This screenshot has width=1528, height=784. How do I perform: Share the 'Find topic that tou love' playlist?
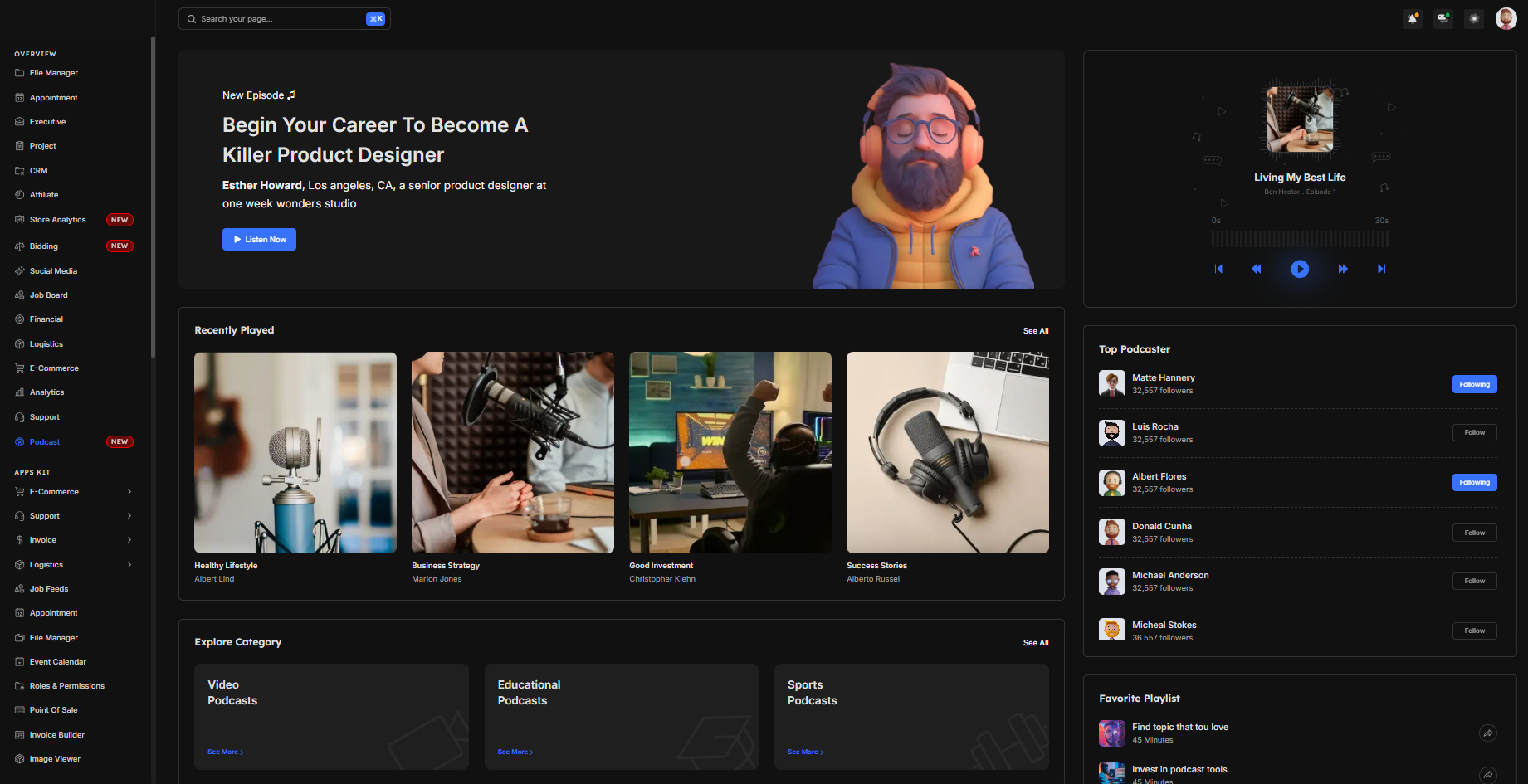point(1488,733)
